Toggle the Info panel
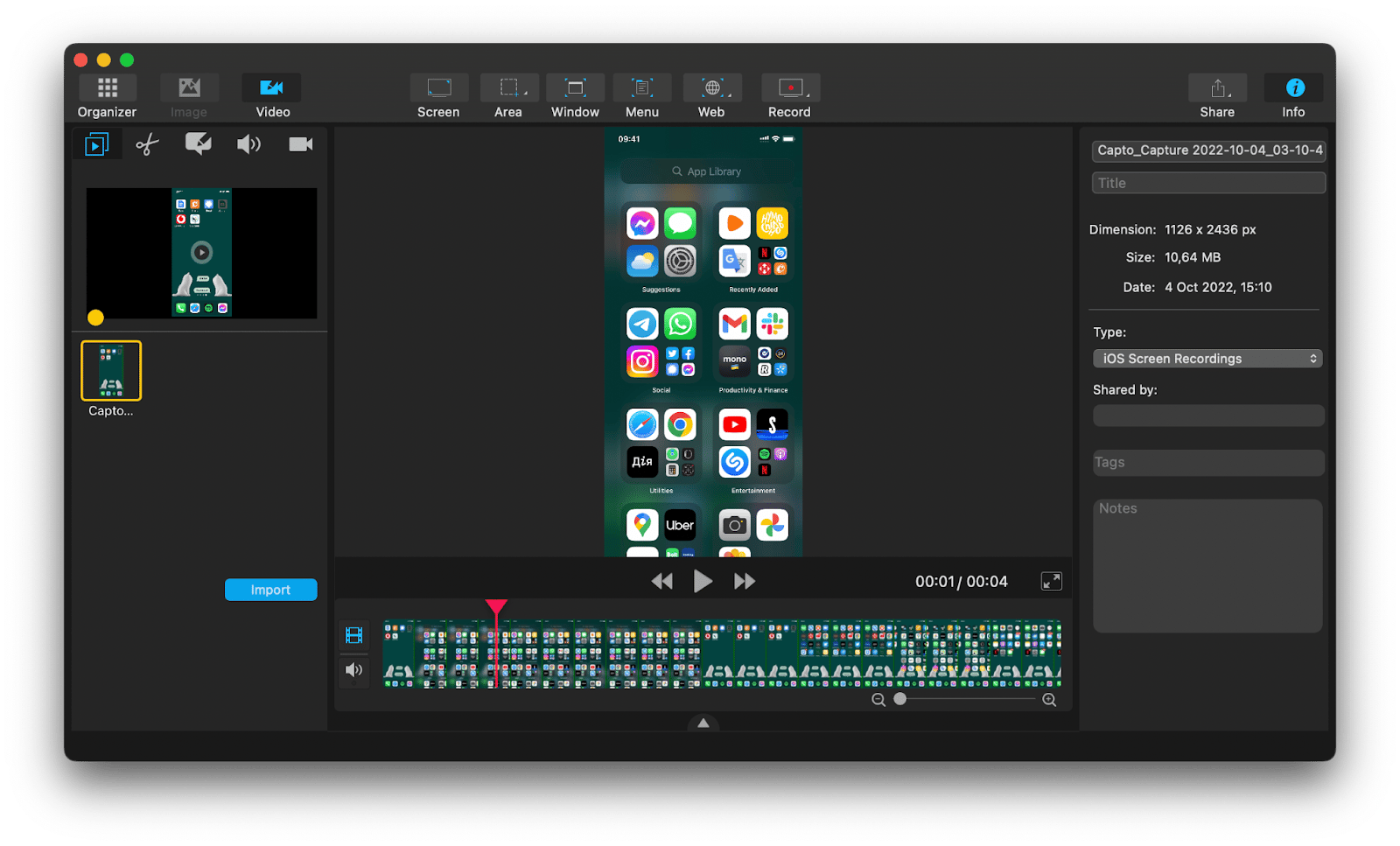 click(1294, 96)
